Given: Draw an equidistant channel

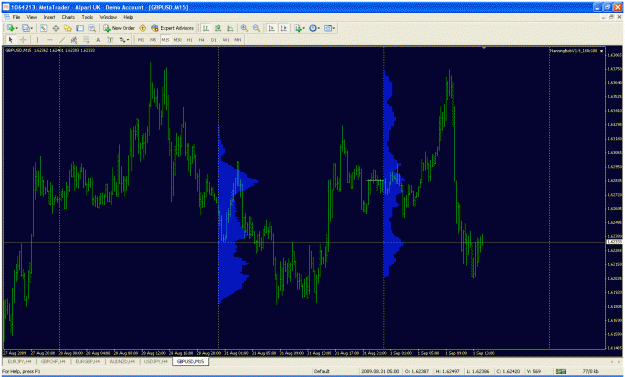Looking at the screenshot, I should [74, 39].
